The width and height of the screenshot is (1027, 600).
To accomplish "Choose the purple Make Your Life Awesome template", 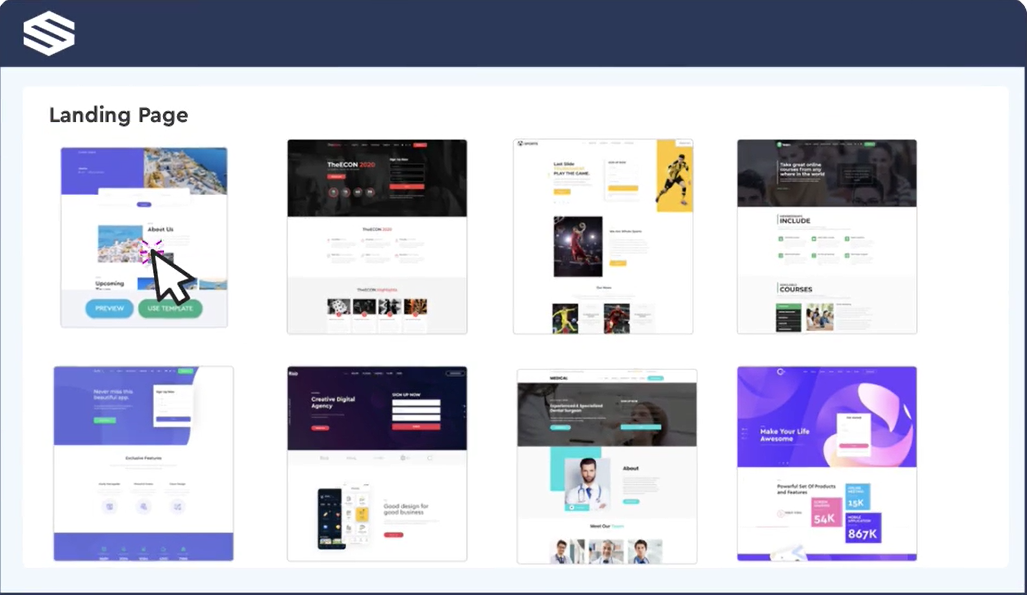I will pyautogui.click(x=827, y=464).
